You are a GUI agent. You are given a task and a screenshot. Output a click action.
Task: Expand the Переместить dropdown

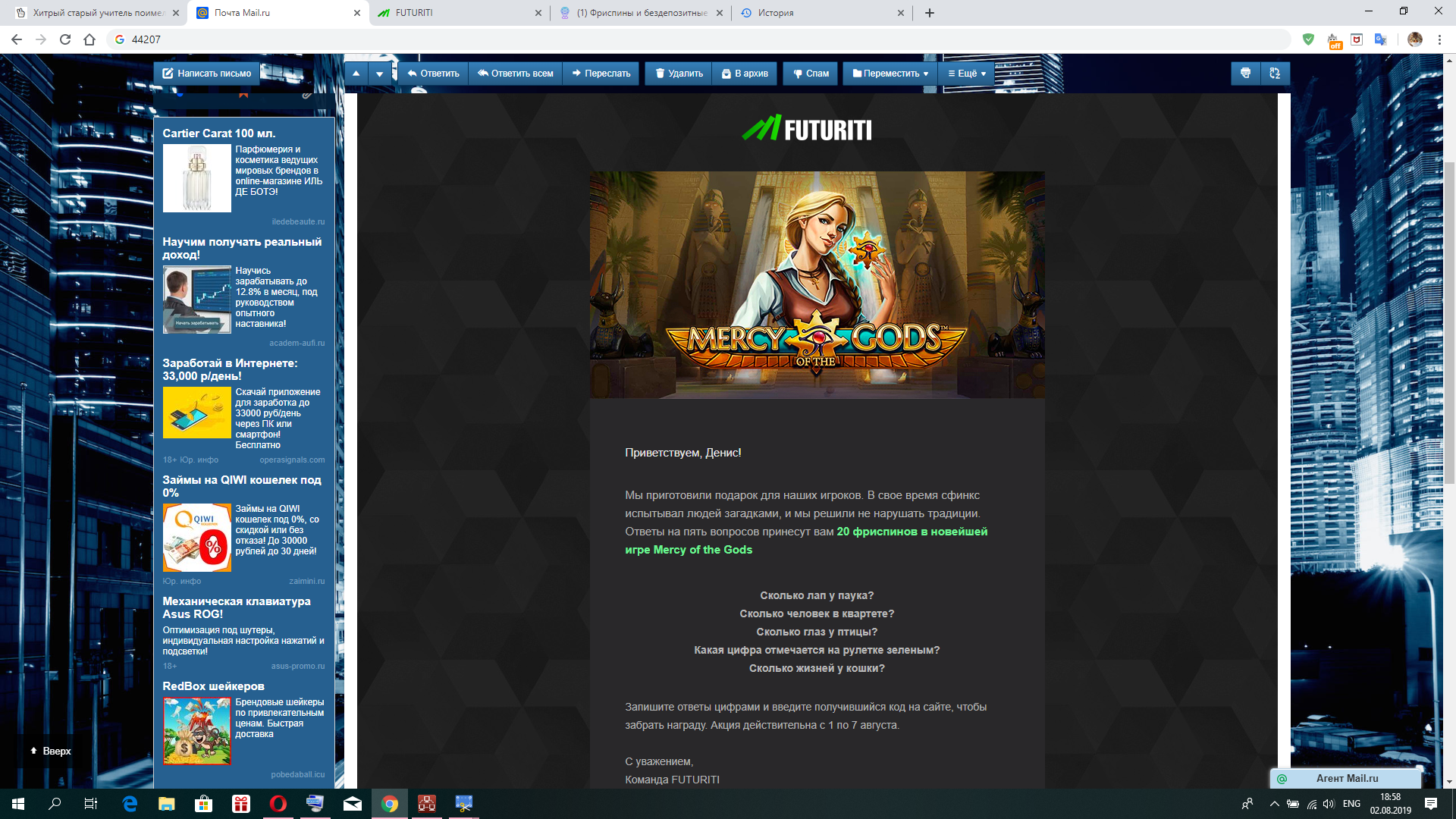click(890, 74)
